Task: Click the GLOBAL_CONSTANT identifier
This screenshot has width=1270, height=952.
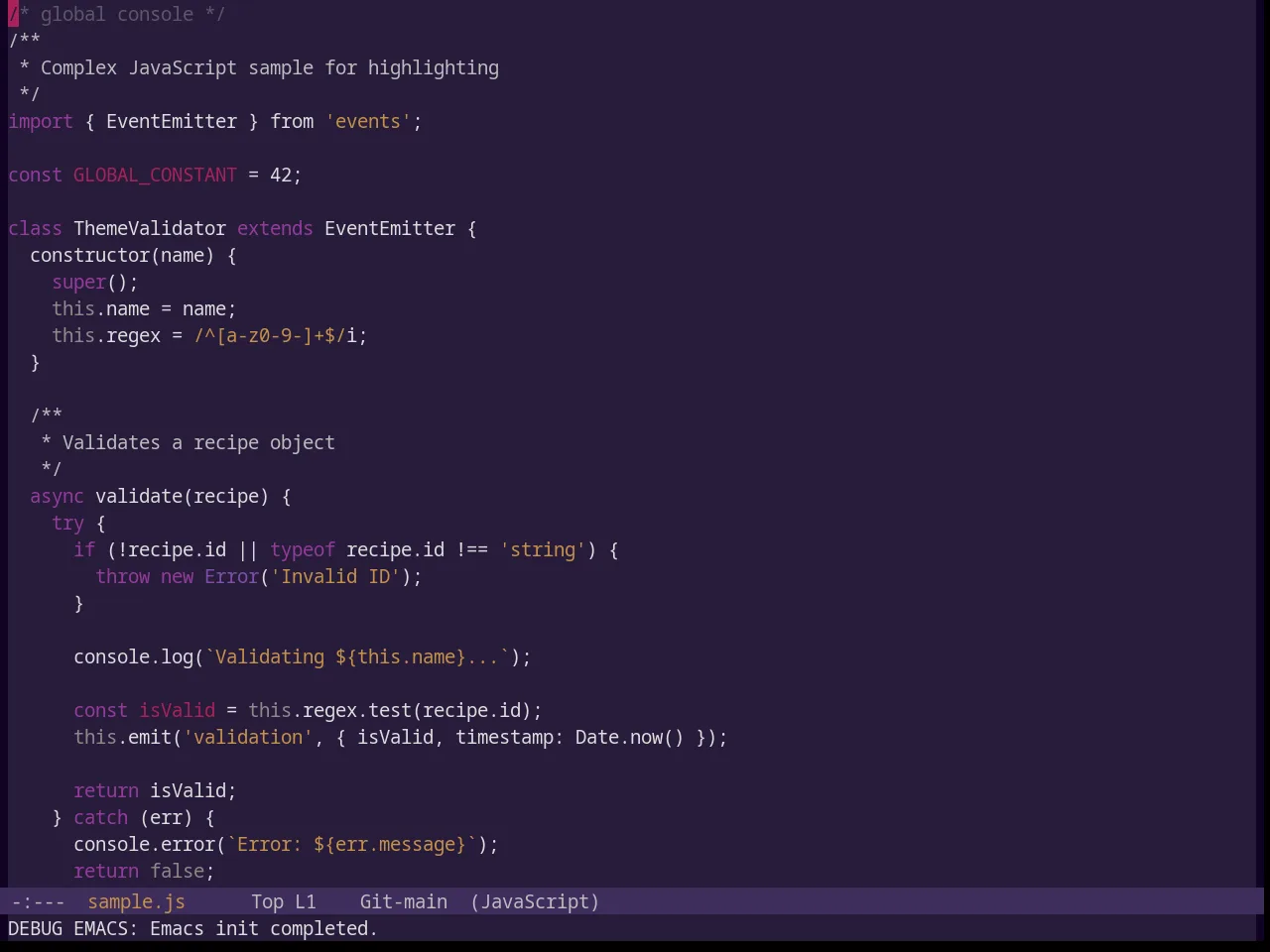Action: tap(155, 176)
